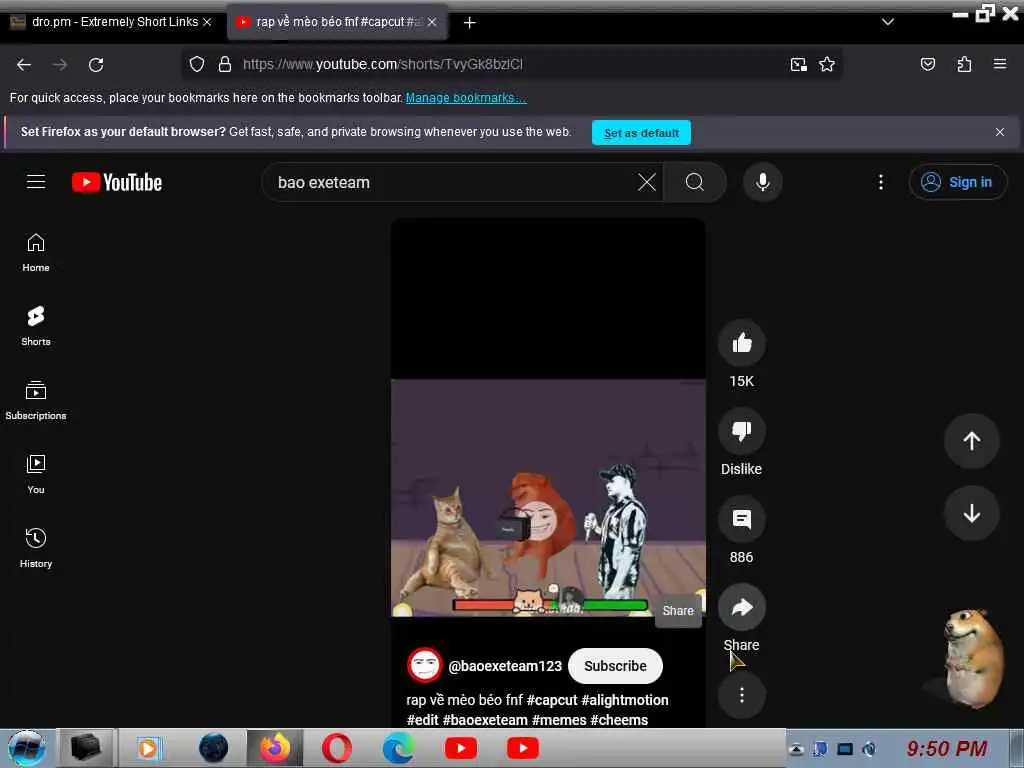Dismiss the default browser notification bar
This screenshot has width=1024, height=768.
[x=999, y=132]
